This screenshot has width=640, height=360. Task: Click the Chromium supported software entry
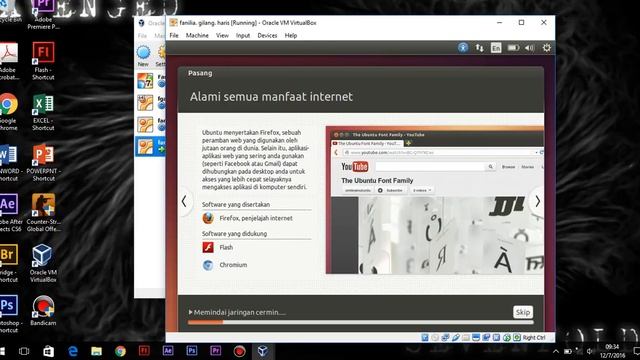tap(225, 265)
